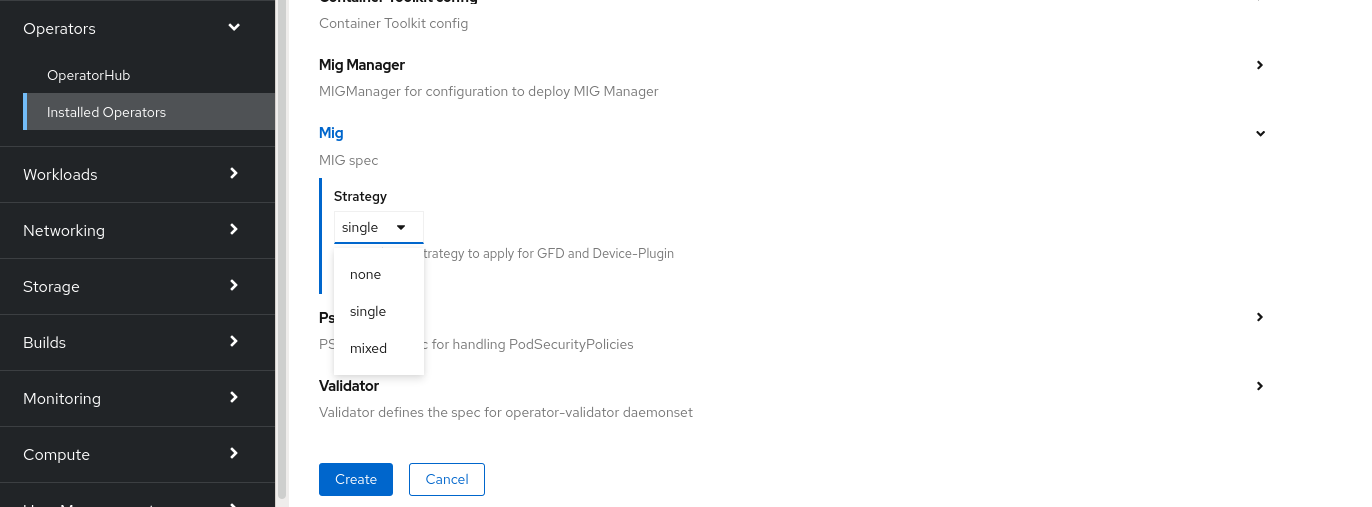The width and height of the screenshot is (1372, 507).
Task: Click the sidebar vertical scrollbar
Action: 282,250
